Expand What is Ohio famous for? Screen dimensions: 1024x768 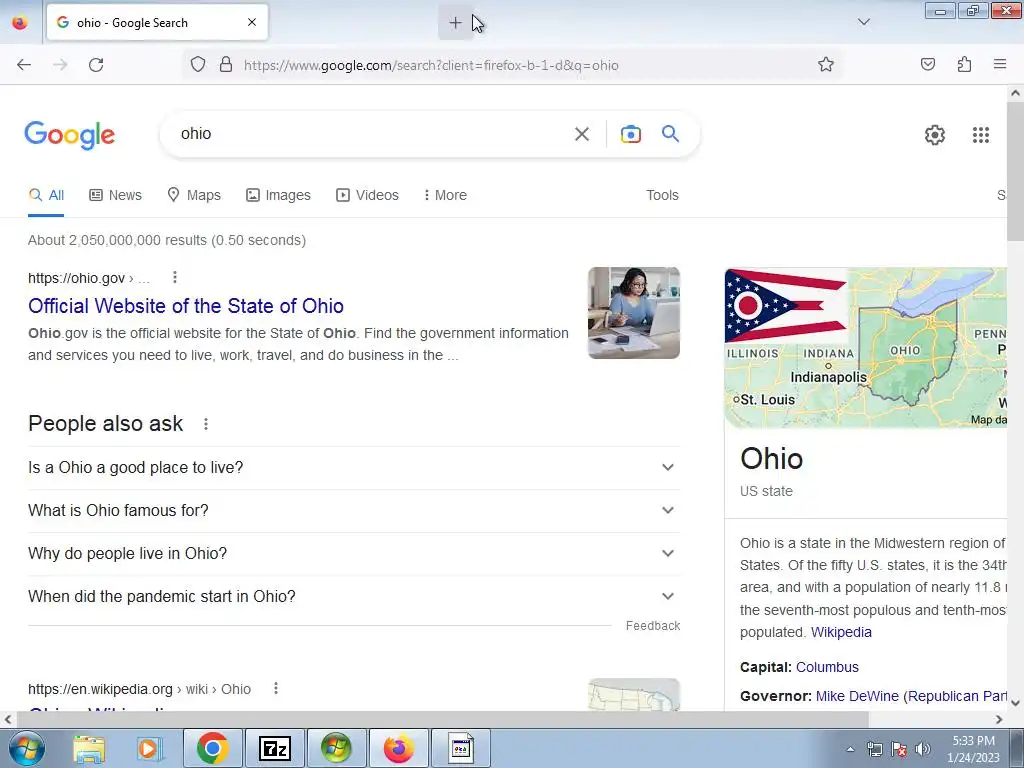[354, 511]
